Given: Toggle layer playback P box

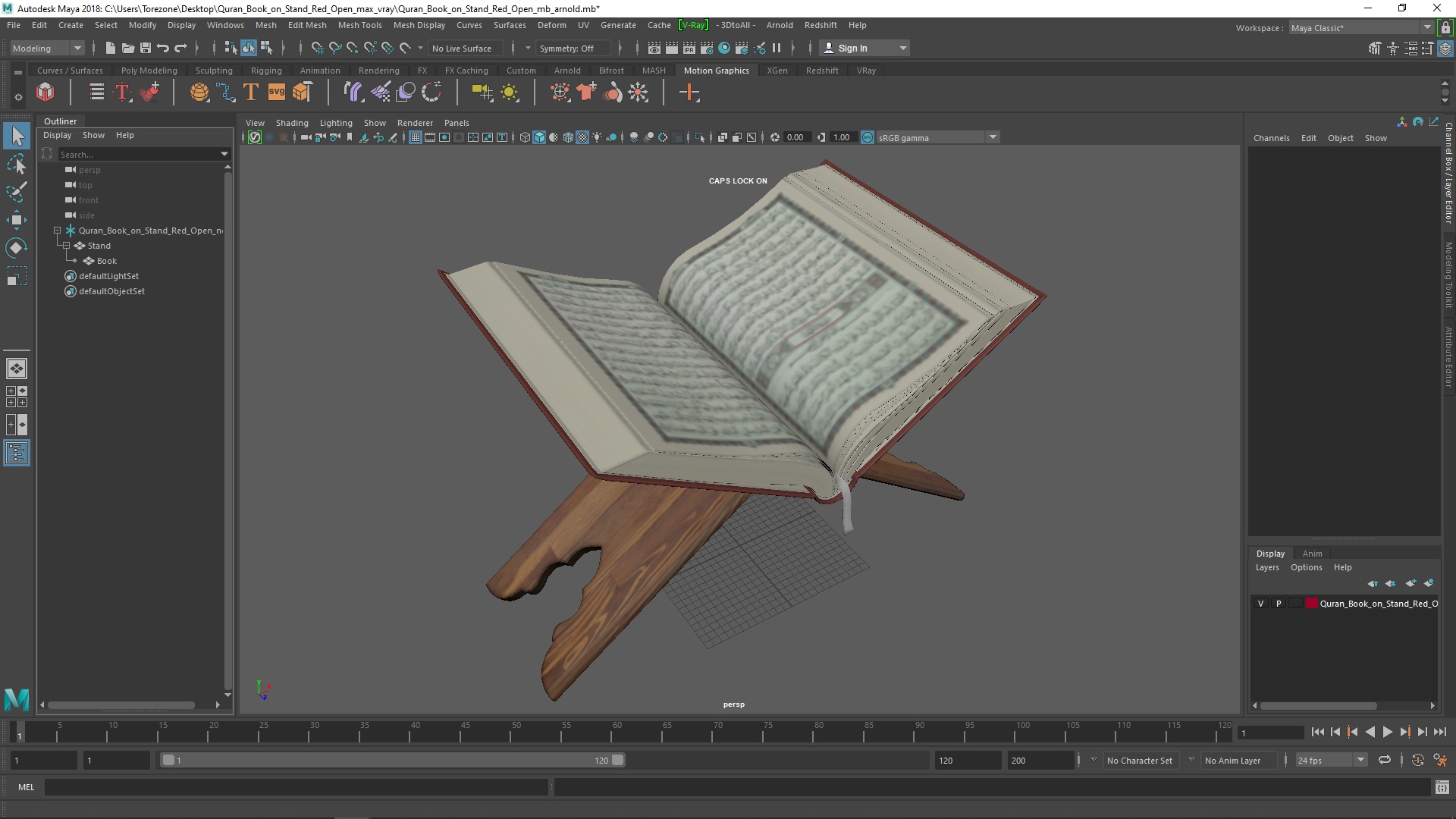Looking at the screenshot, I should tap(1279, 604).
